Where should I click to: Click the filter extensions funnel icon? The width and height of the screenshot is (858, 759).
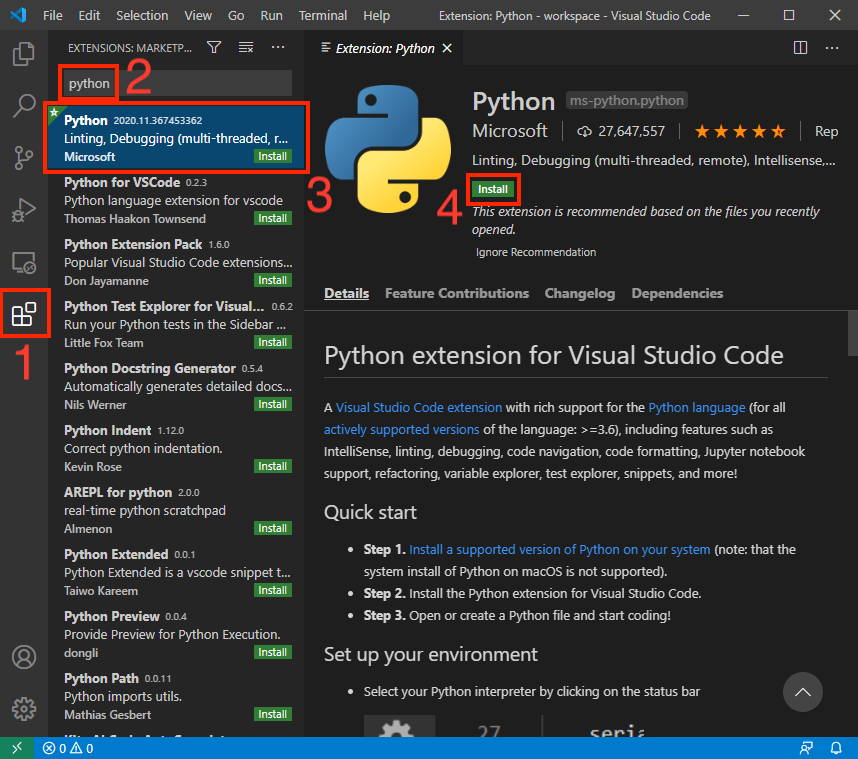(214, 48)
